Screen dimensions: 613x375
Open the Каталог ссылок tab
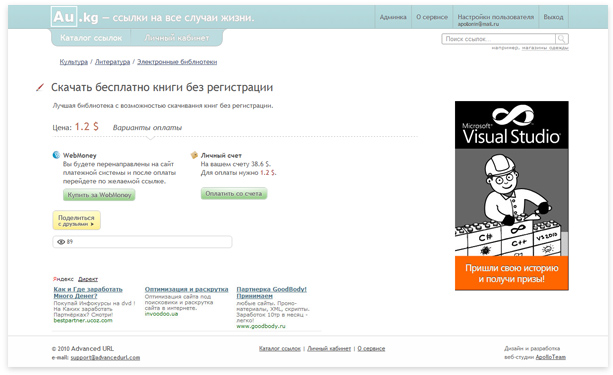click(91, 38)
